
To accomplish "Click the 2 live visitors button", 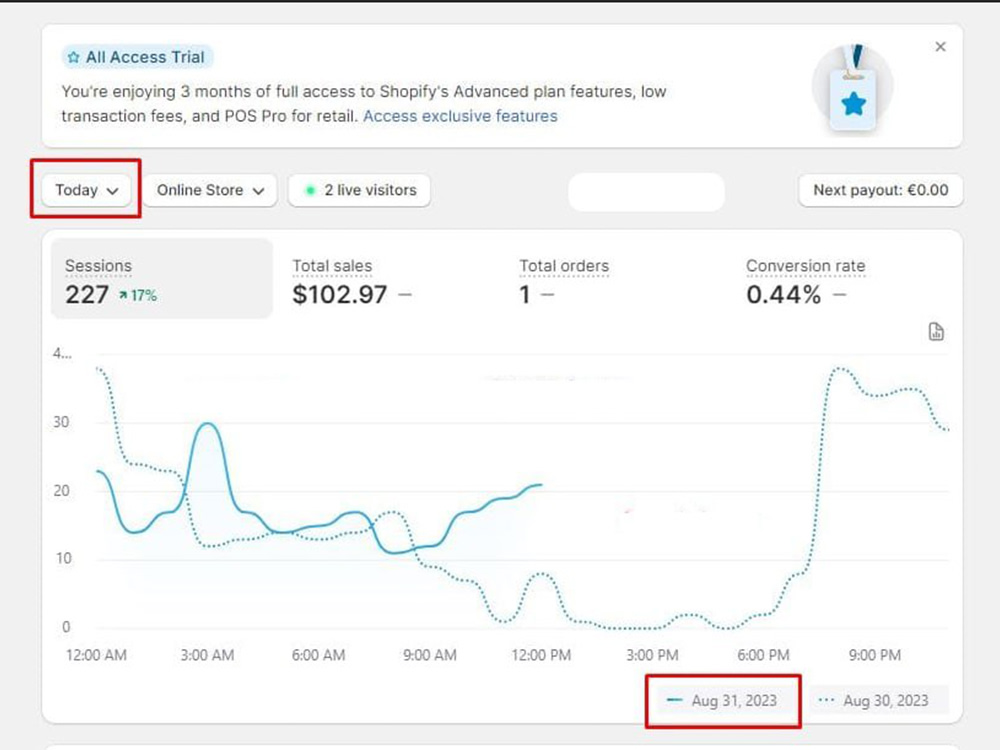I will pos(360,190).
